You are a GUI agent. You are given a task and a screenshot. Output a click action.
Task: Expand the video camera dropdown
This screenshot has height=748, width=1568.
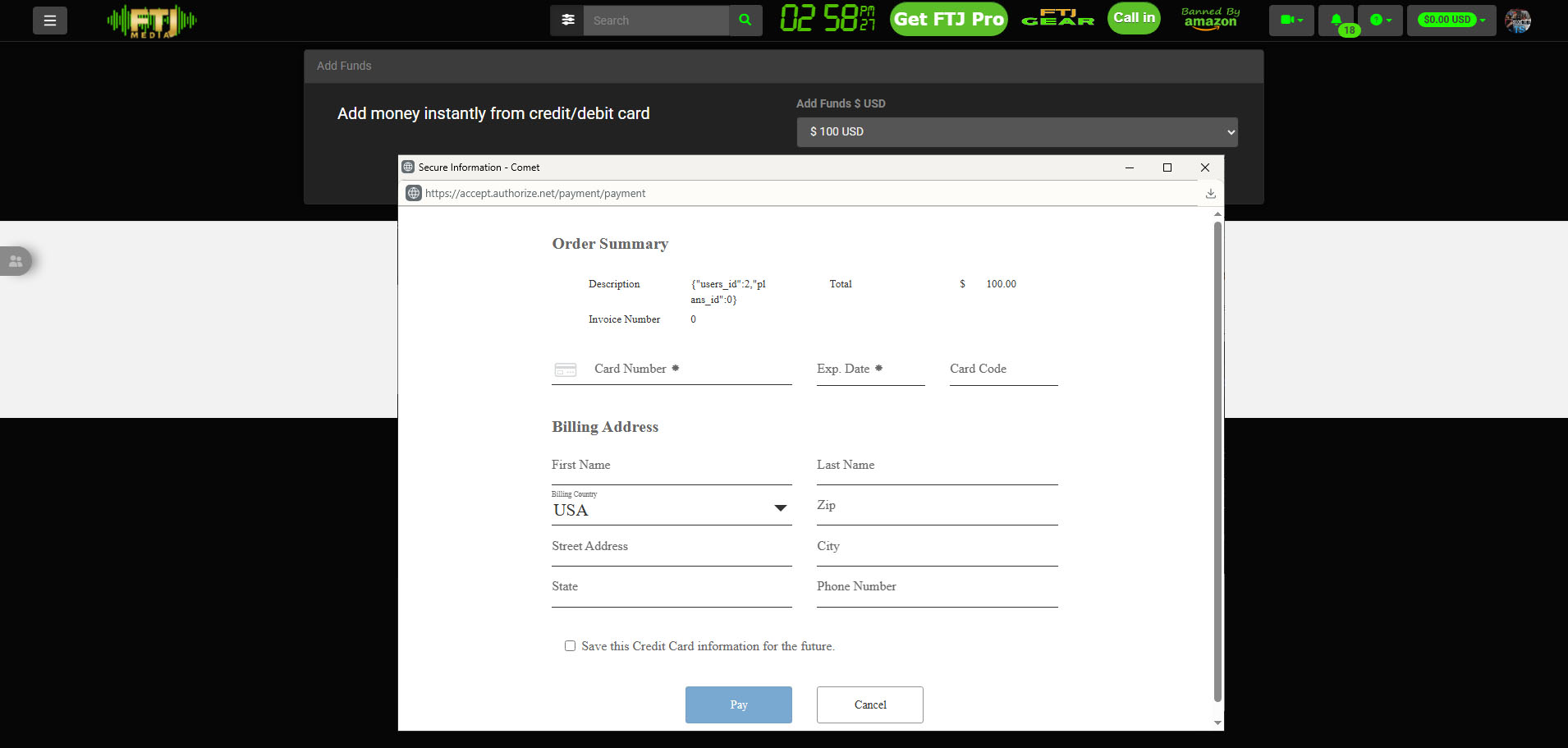point(1291,21)
